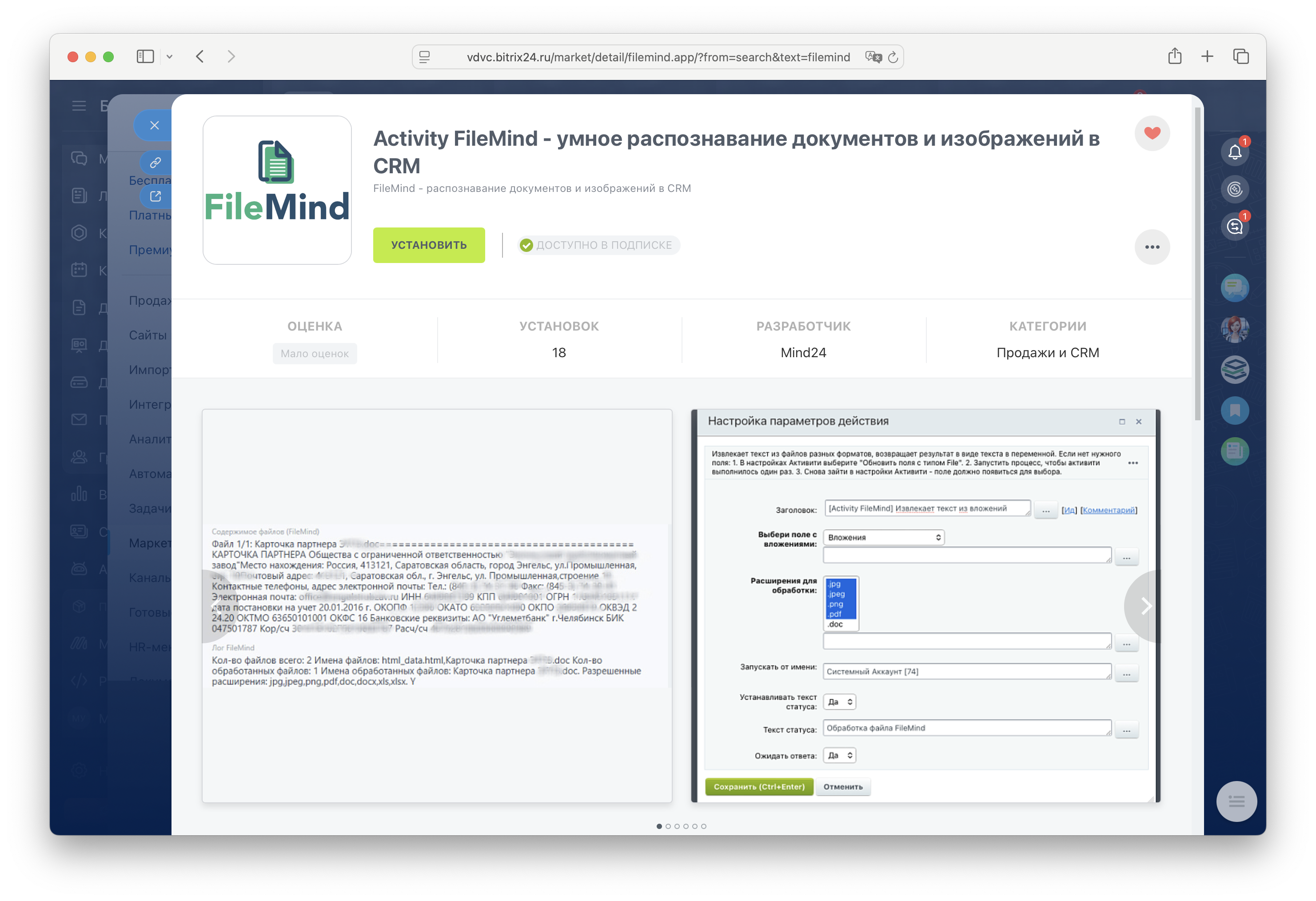Screen dimensions: 1316x901
Task: Click the copy link icon
Action: 155,163
